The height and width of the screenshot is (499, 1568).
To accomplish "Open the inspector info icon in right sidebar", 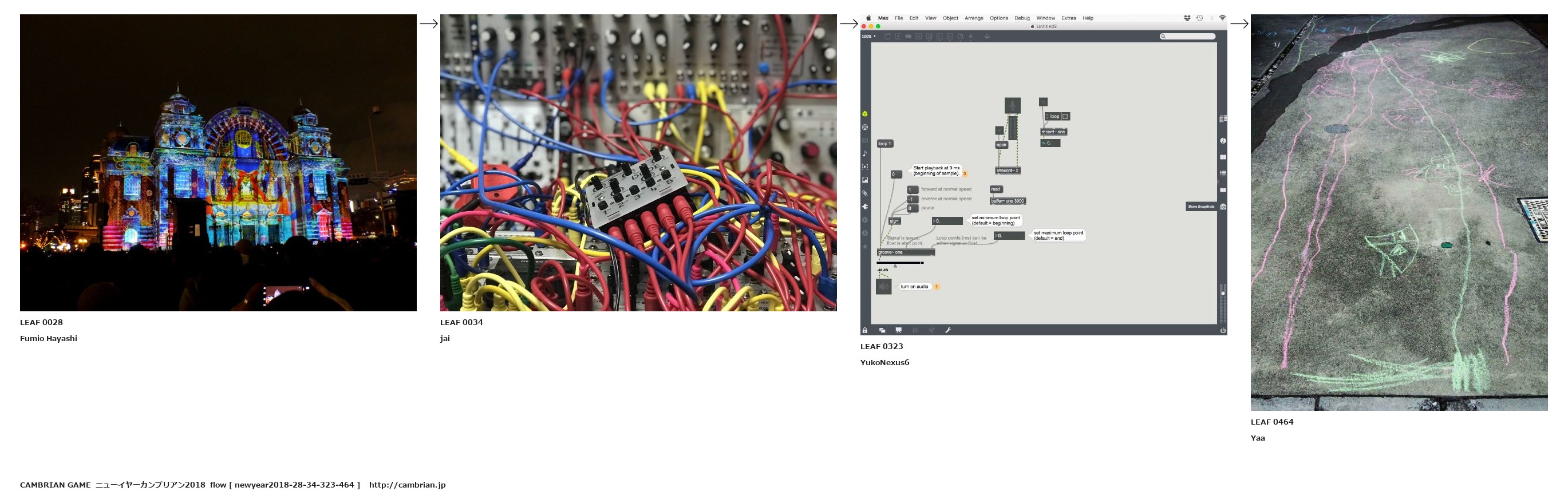I will [x=1223, y=141].
